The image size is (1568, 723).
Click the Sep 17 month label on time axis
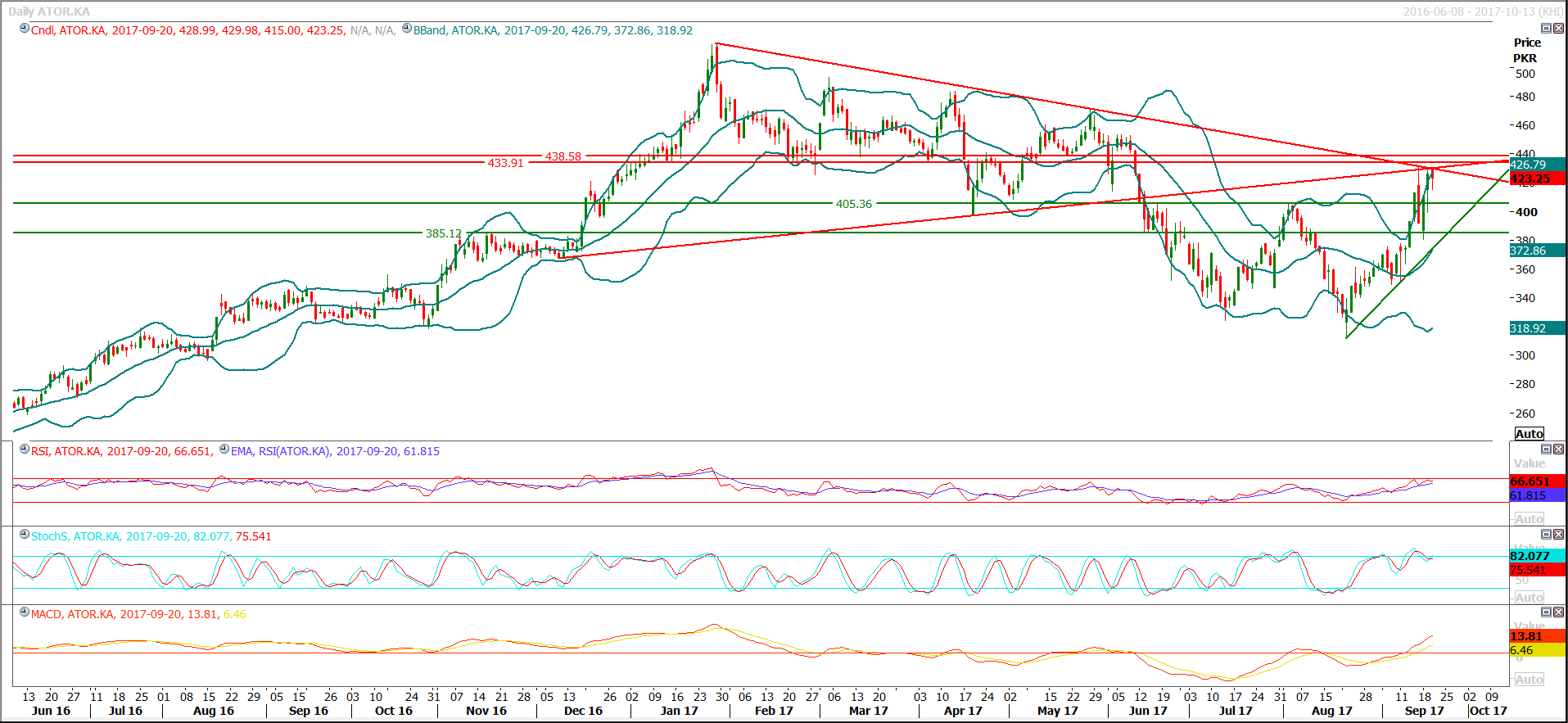(1425, 711)
